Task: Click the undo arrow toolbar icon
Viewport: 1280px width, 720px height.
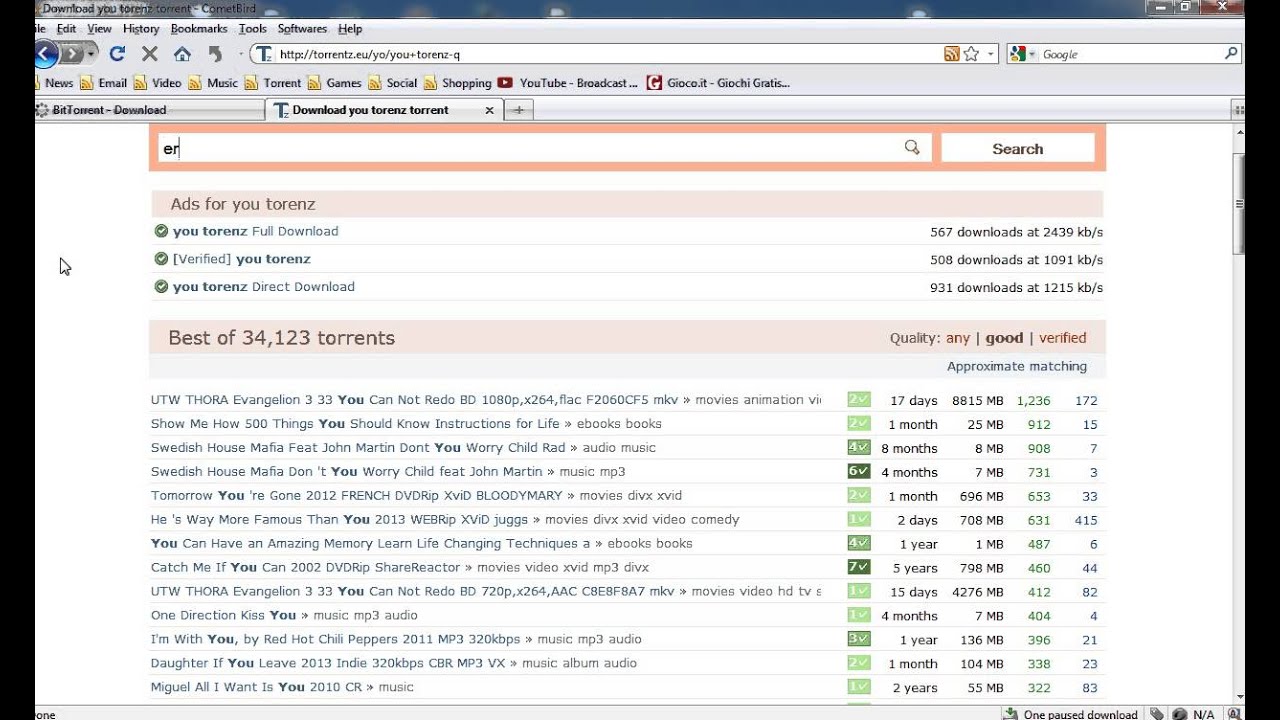Action: pos(214,54)
